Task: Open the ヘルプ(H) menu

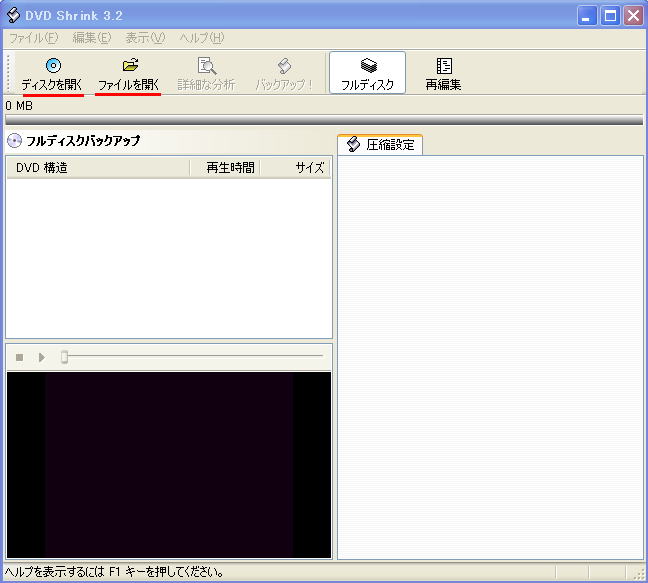Action: pyautogui.click(x=202, y=38)
